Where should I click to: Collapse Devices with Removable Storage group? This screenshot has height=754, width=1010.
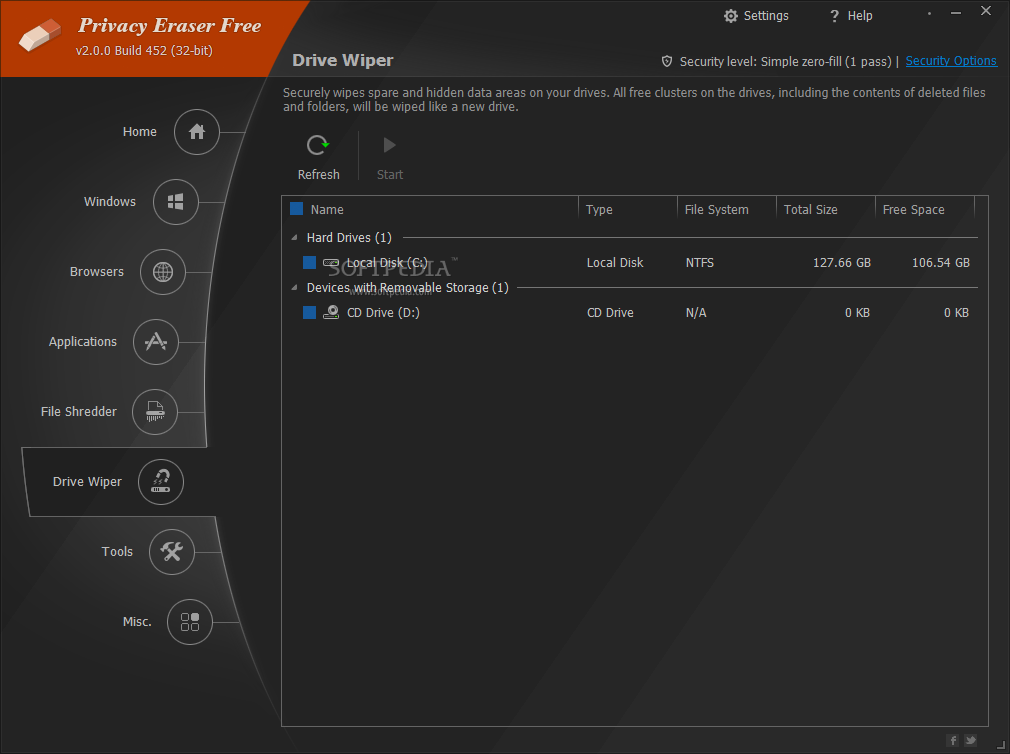click(x=294, y=288)
